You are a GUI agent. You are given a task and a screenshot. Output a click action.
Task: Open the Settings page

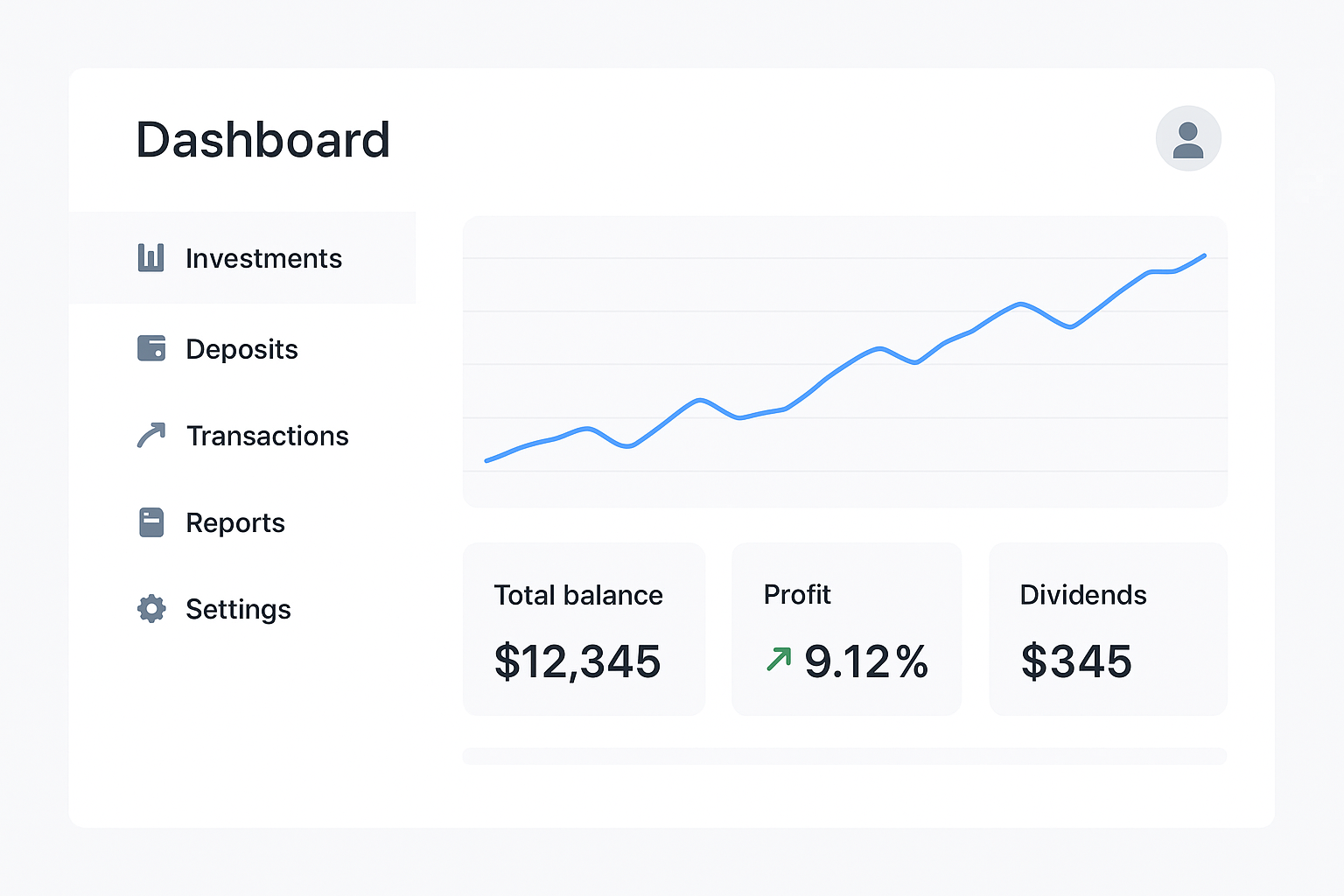tap(238, 609)
